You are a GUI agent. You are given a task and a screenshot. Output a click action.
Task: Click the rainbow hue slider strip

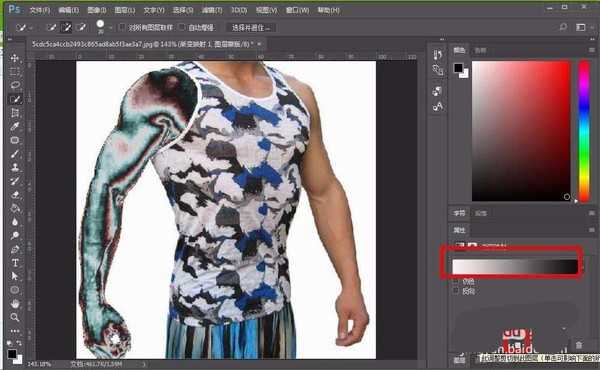tap(584, 131)
